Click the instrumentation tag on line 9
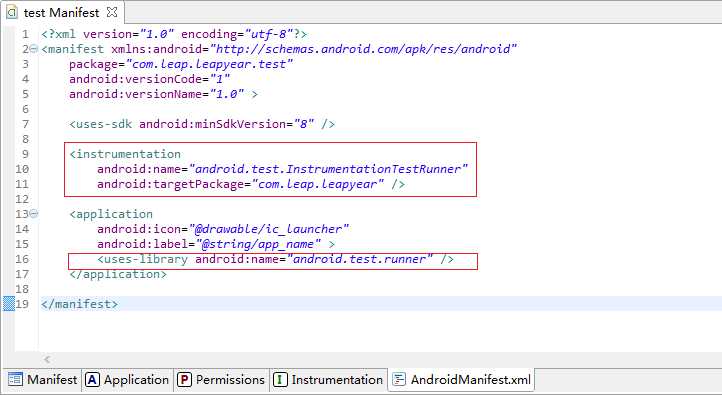The width and height of the screenshot is (722, 395). click(x=125, y=154)
